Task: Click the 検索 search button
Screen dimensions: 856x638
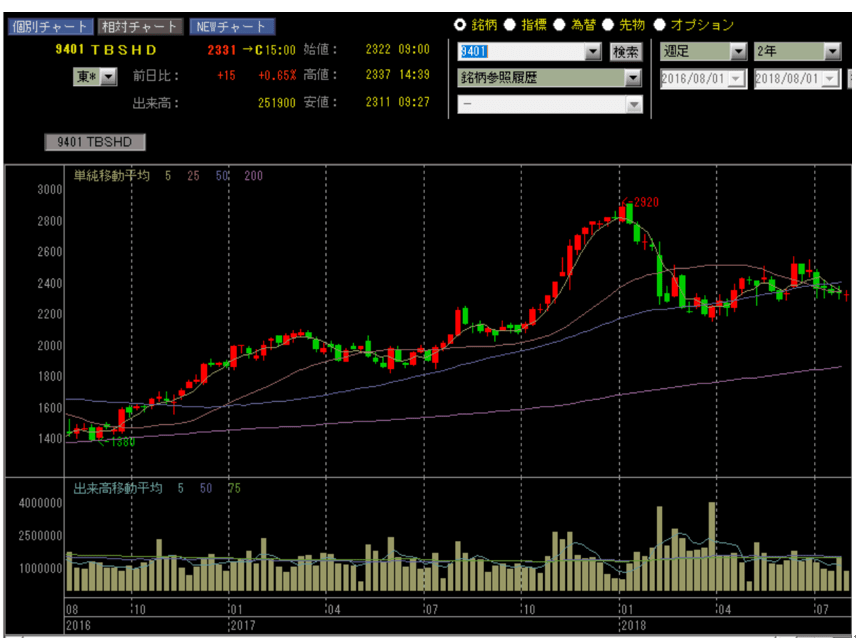Action: pos(625,52)
